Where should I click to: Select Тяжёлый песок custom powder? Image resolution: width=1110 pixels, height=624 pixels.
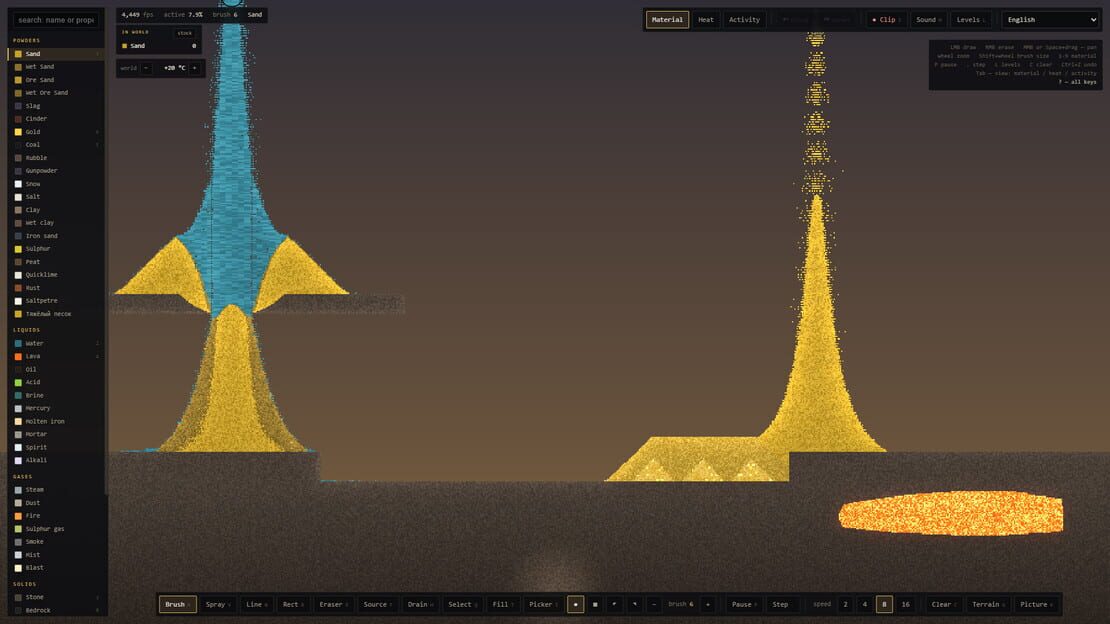click(x=56, y=314)
